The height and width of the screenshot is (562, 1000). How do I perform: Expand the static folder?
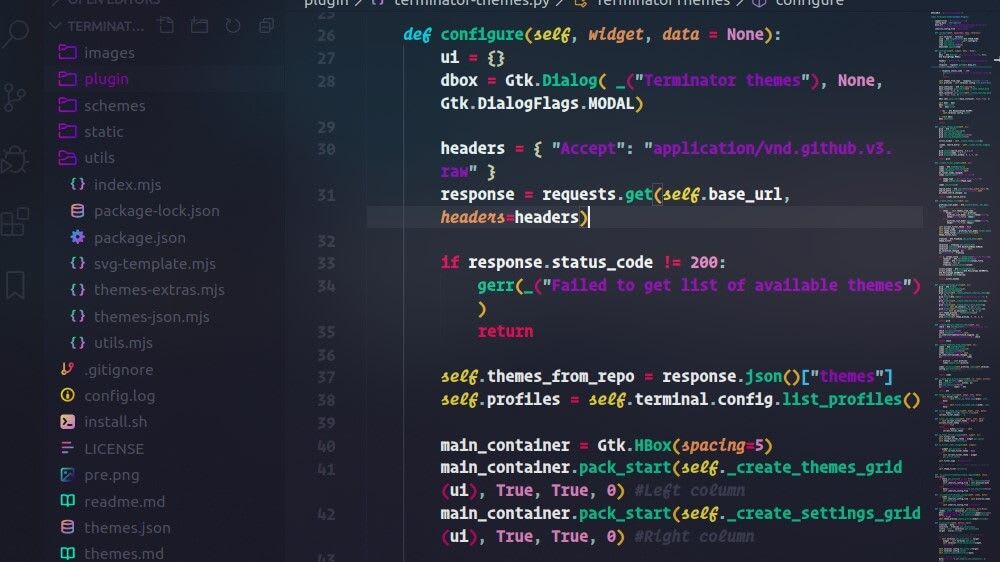point(103,132)
